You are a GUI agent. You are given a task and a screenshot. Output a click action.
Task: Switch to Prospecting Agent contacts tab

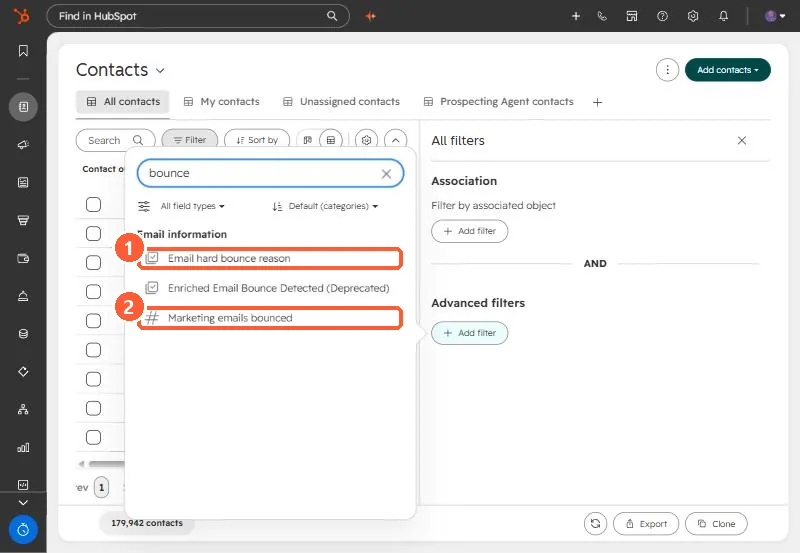[x=498, y=102]
